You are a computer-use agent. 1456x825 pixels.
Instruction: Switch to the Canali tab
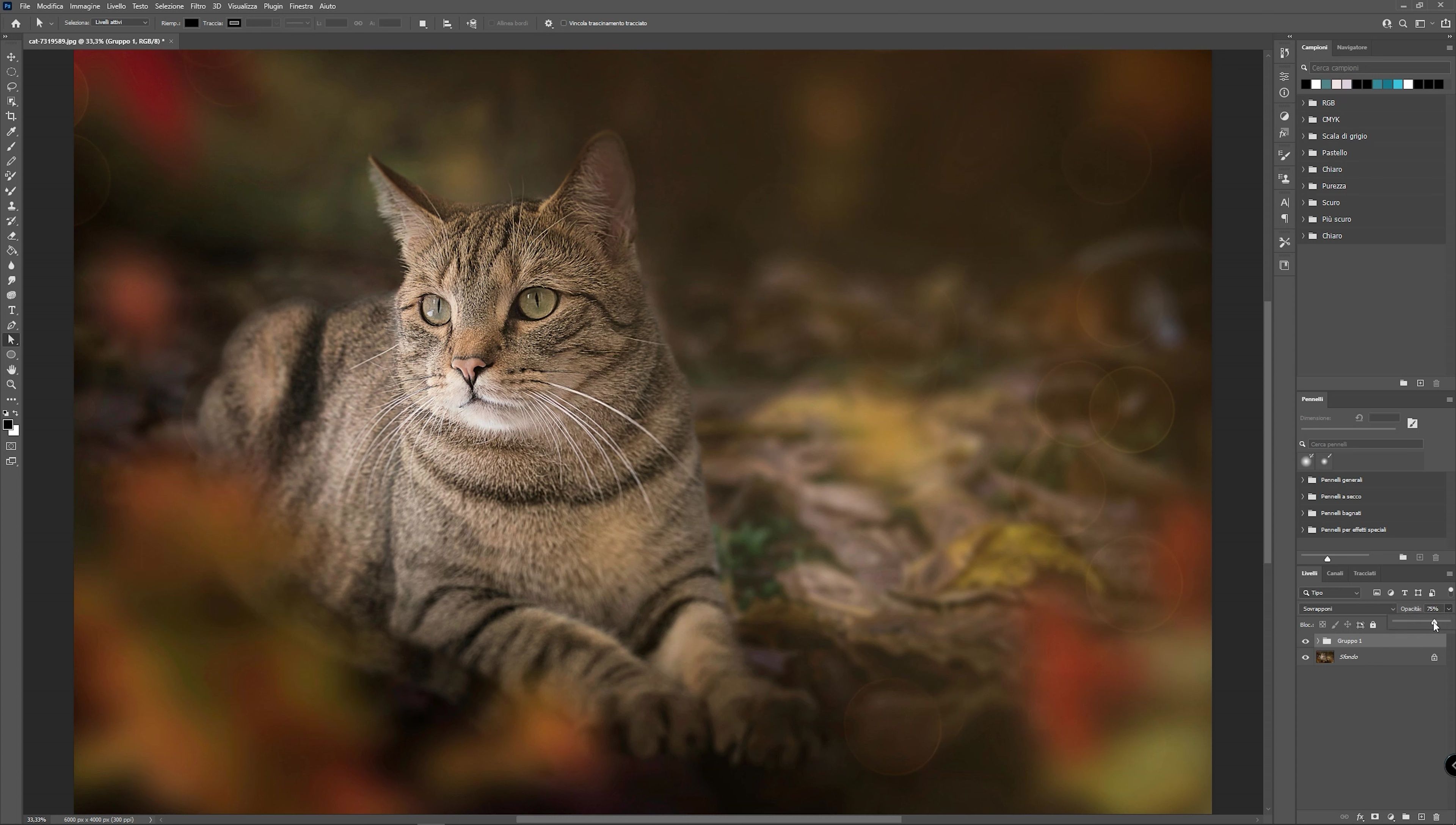tap(1335, 573)
